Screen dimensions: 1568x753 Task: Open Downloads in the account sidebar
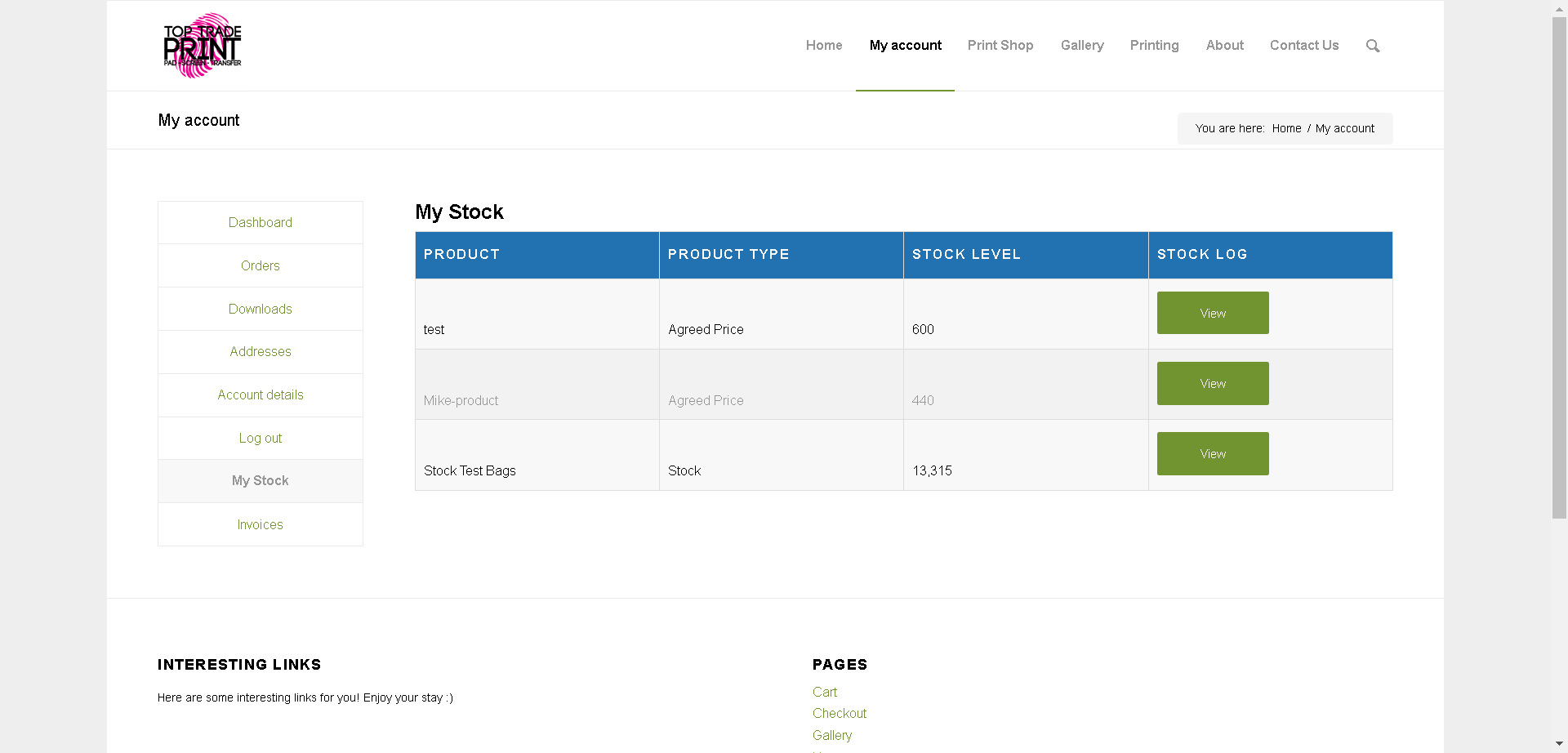(x=261, y=309)
